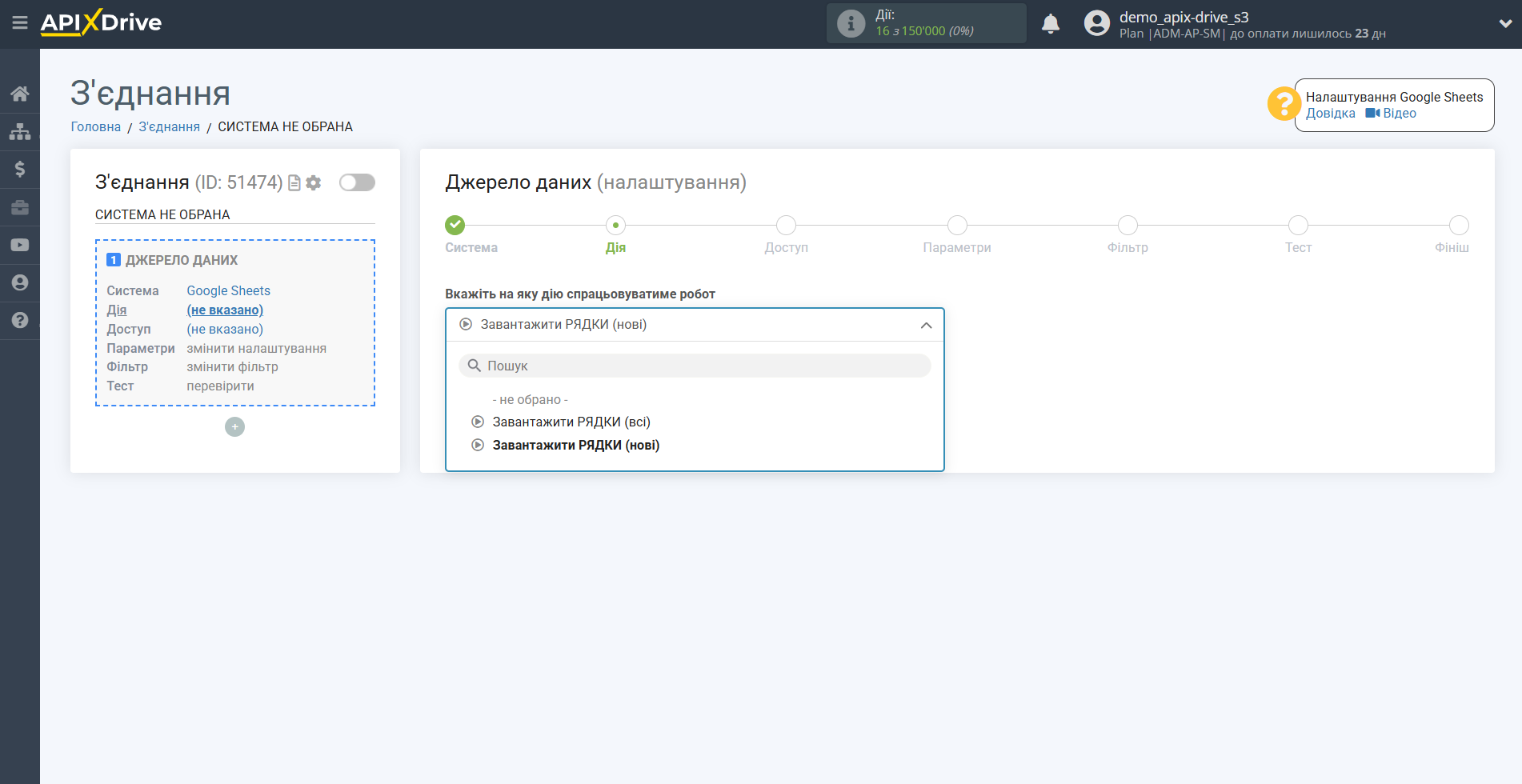This screenshot has width=1522, height=784.
Task: Open the Home sidebar icon
Action: click(20, 94)
